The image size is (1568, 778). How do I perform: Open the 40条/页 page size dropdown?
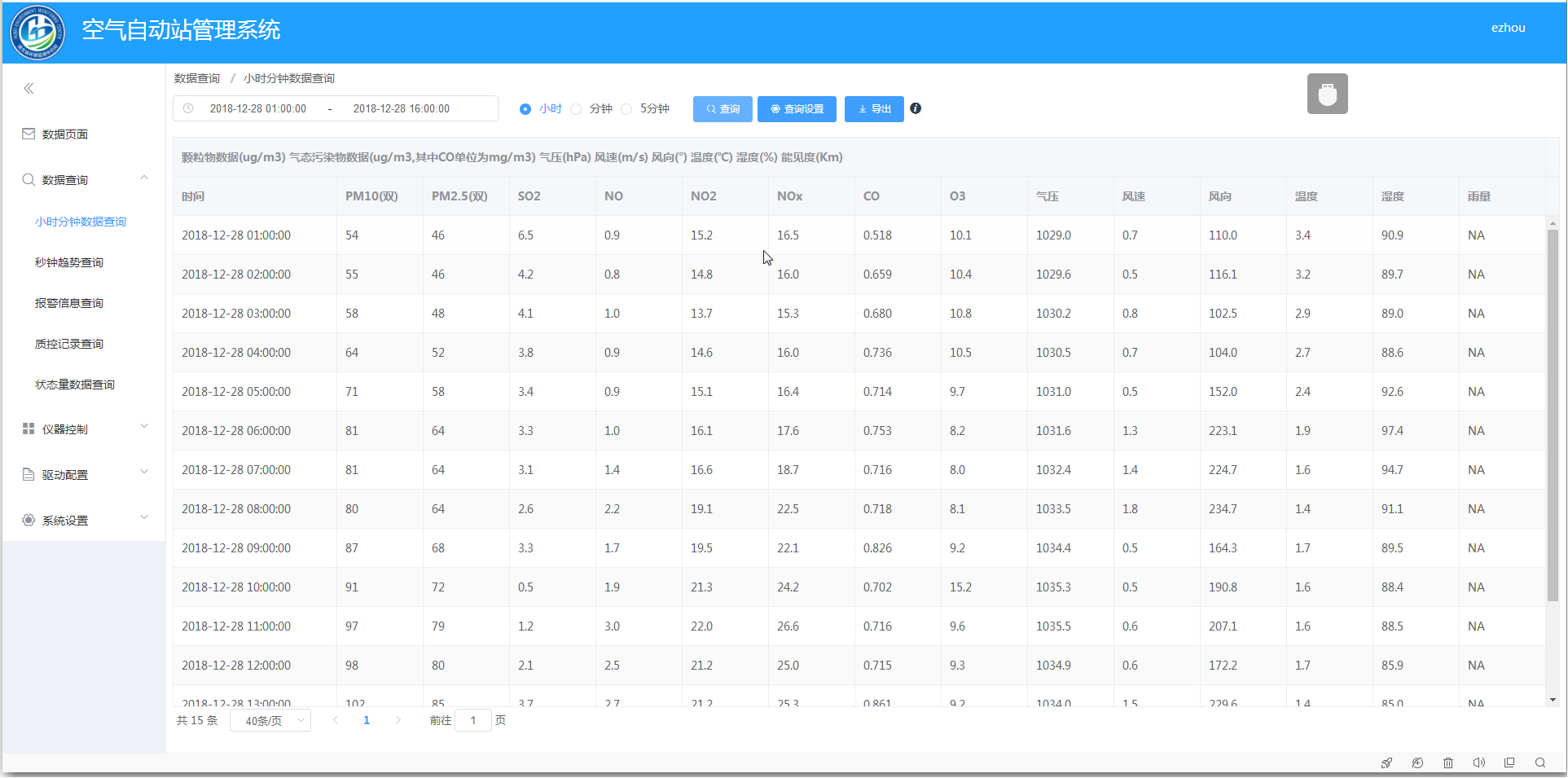pyautogui.click(x=270, y=720)
